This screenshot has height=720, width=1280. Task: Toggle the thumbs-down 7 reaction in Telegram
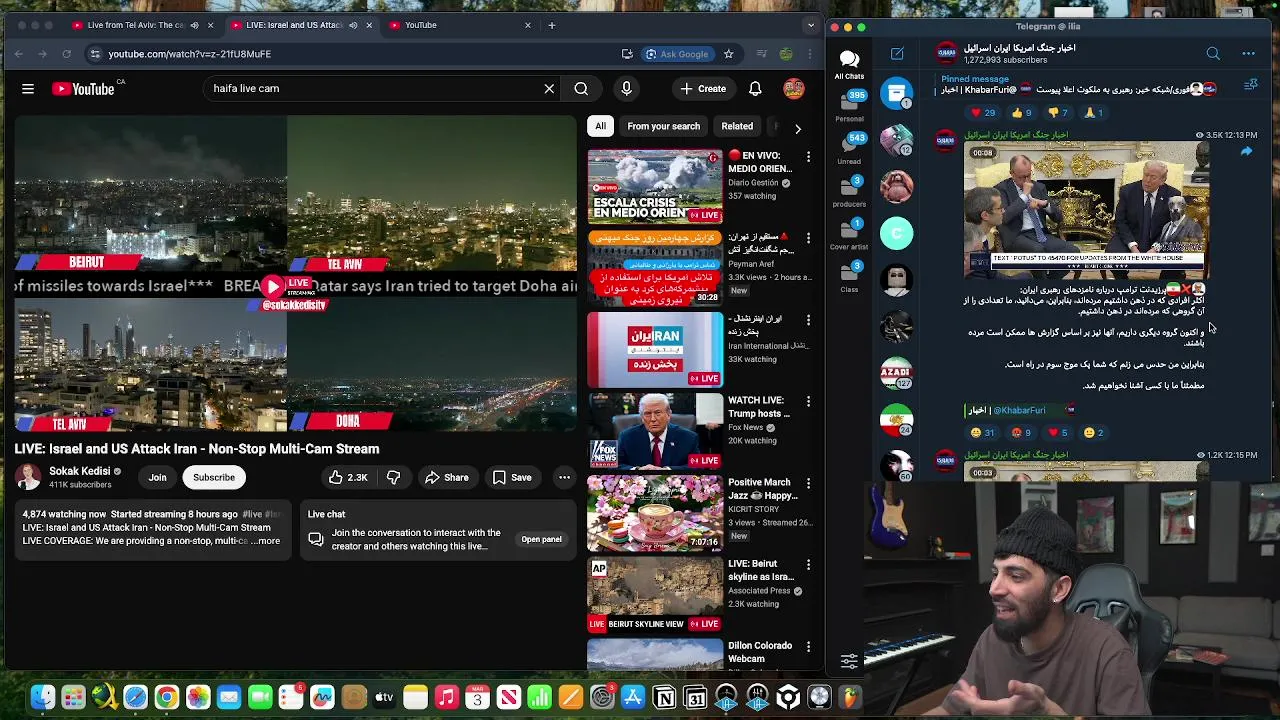tap(1059, 113)
